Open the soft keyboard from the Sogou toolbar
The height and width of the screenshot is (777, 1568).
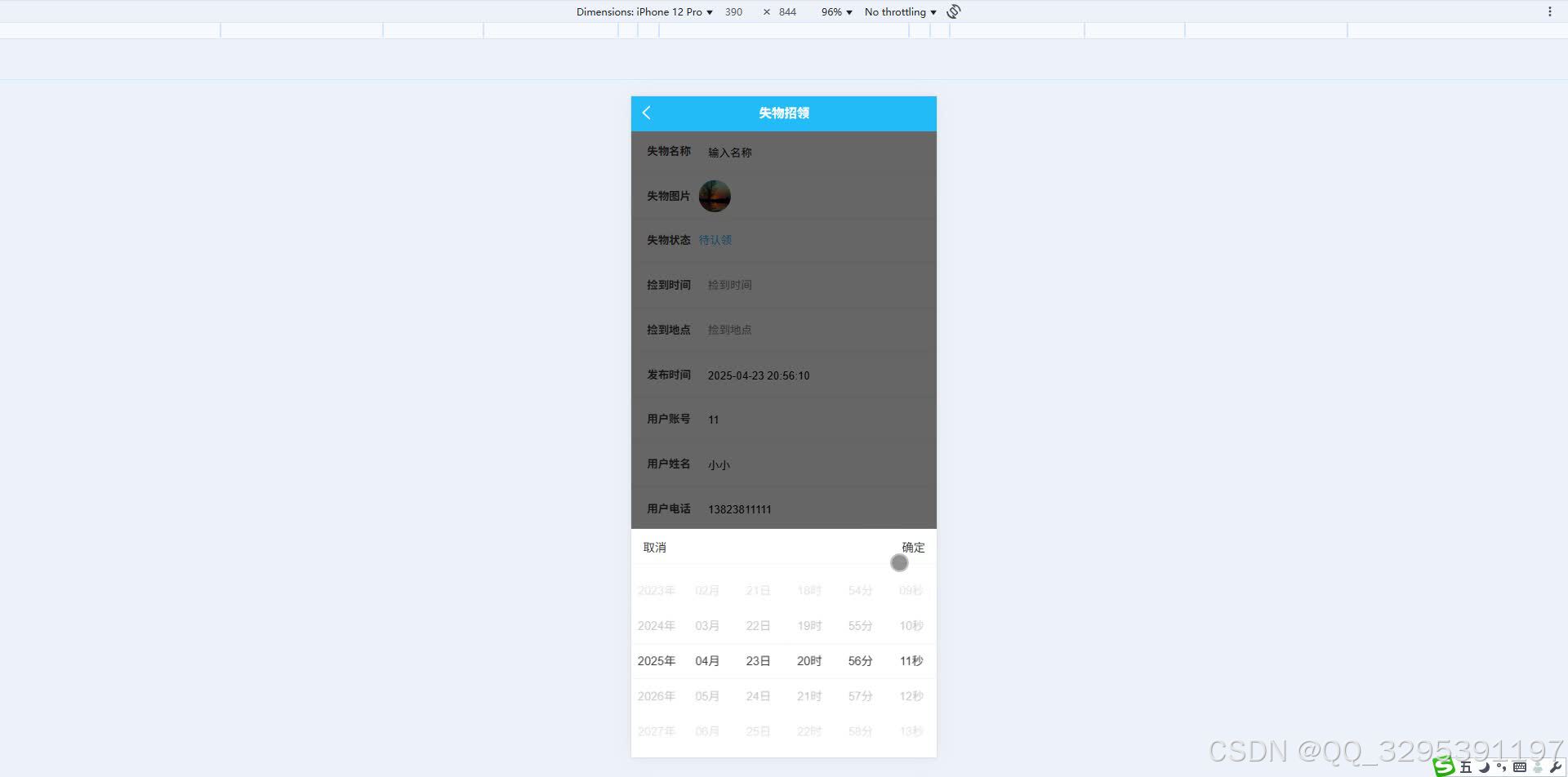click(1520, 767)
